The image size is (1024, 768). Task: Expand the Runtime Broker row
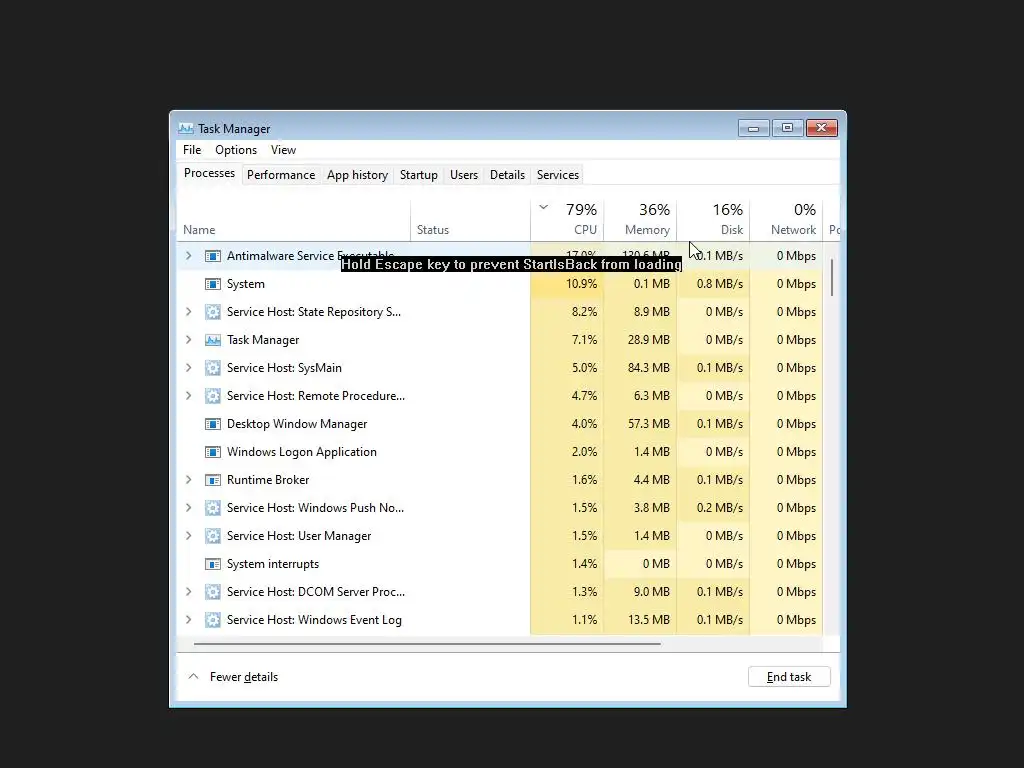[189, 480]
